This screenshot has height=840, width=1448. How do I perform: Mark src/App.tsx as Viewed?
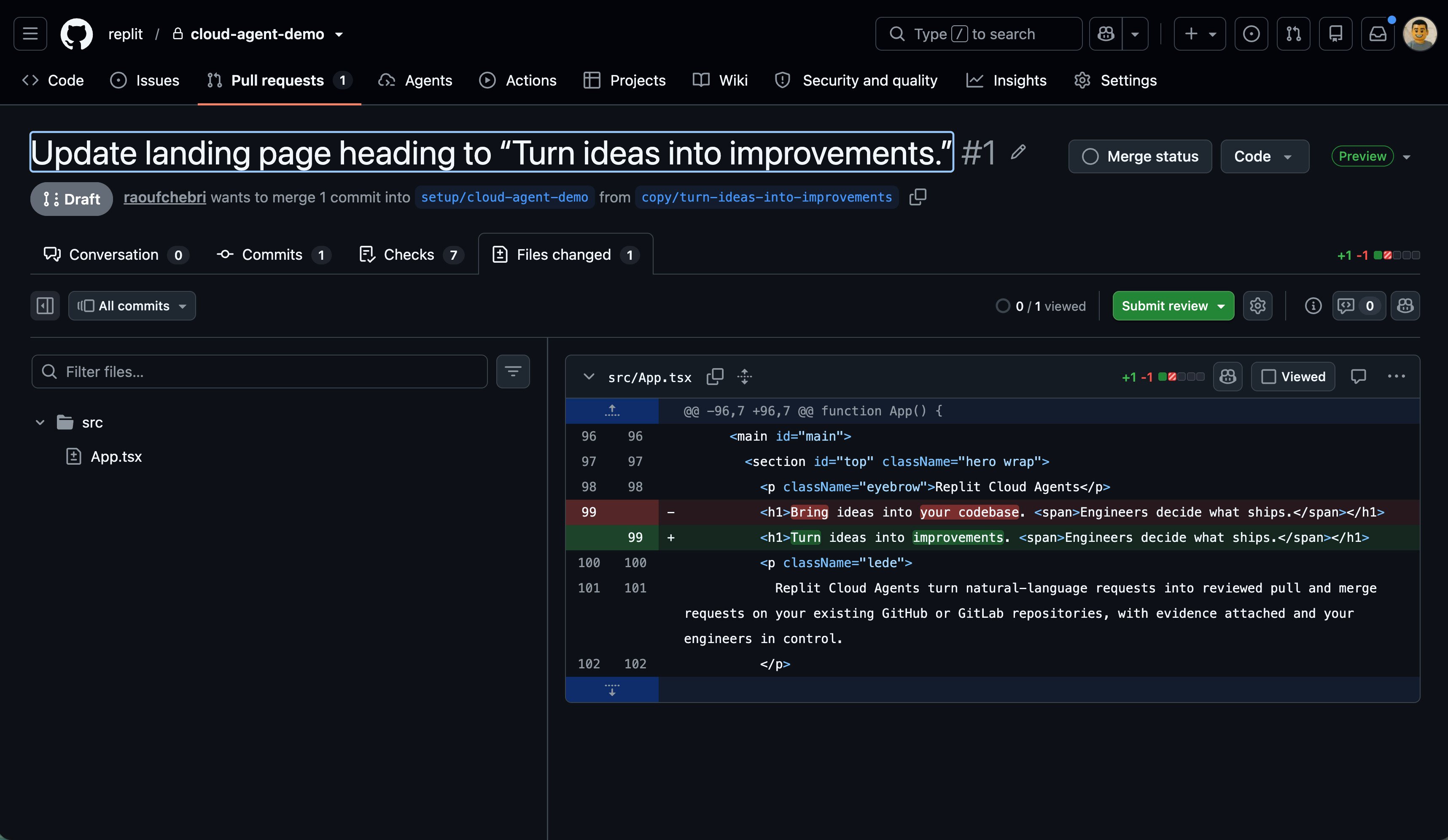[1293, 377]
